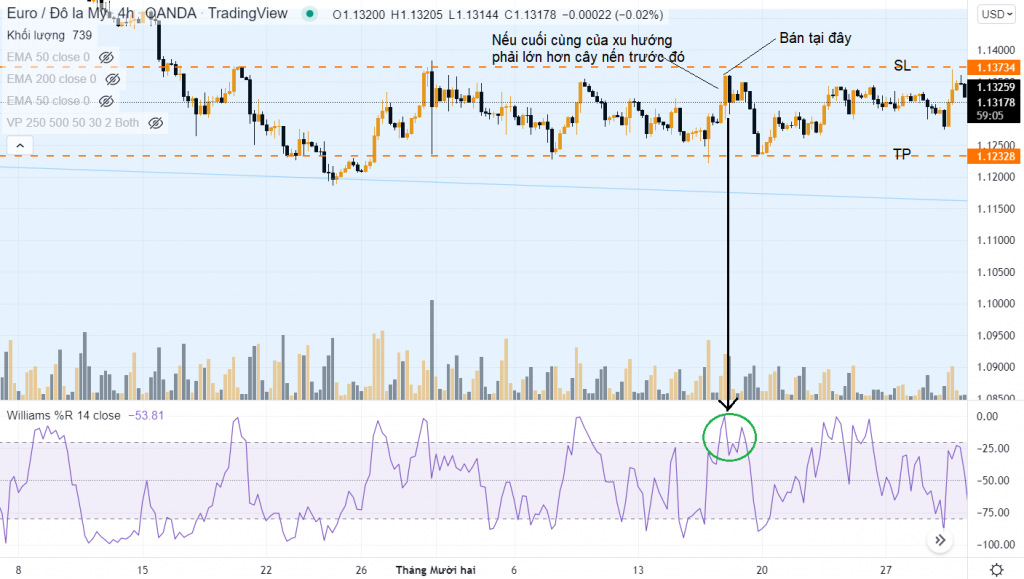Click the current price label 1.13178
The image size is (1024, 579).
click(995, 102)
